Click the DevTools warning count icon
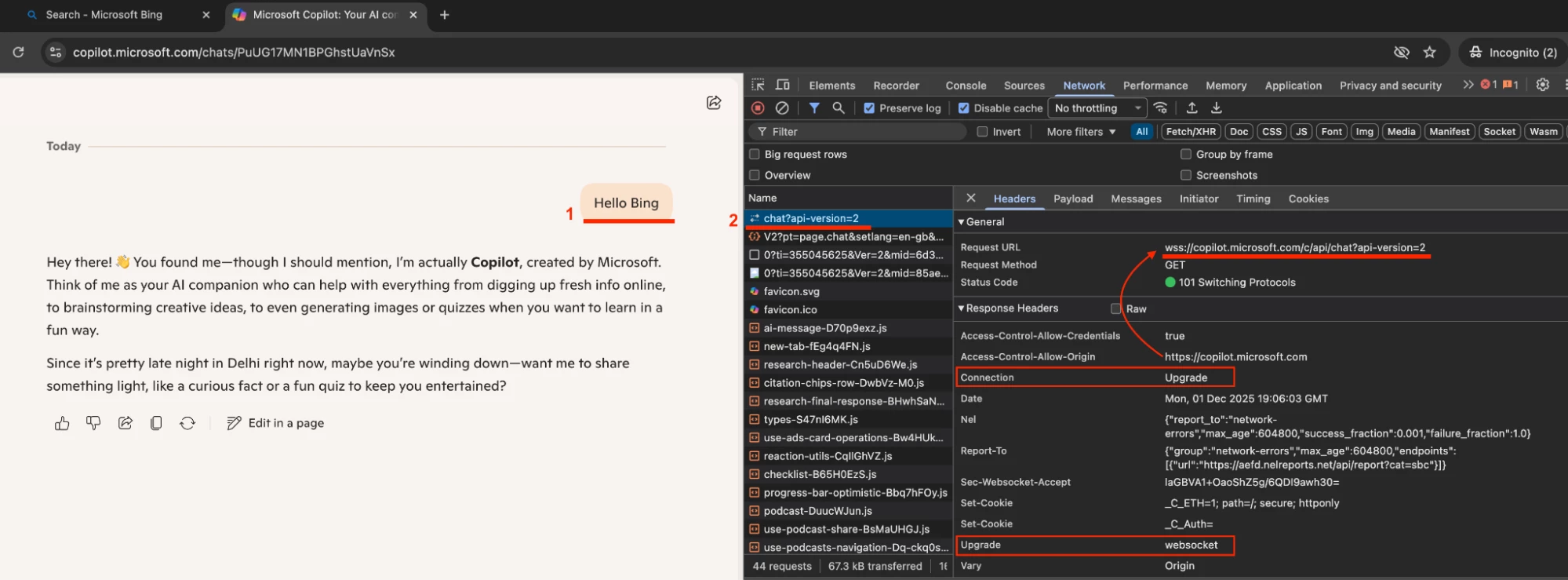Viewport: 1568px width, 580px height. (x=1511, y=85)
